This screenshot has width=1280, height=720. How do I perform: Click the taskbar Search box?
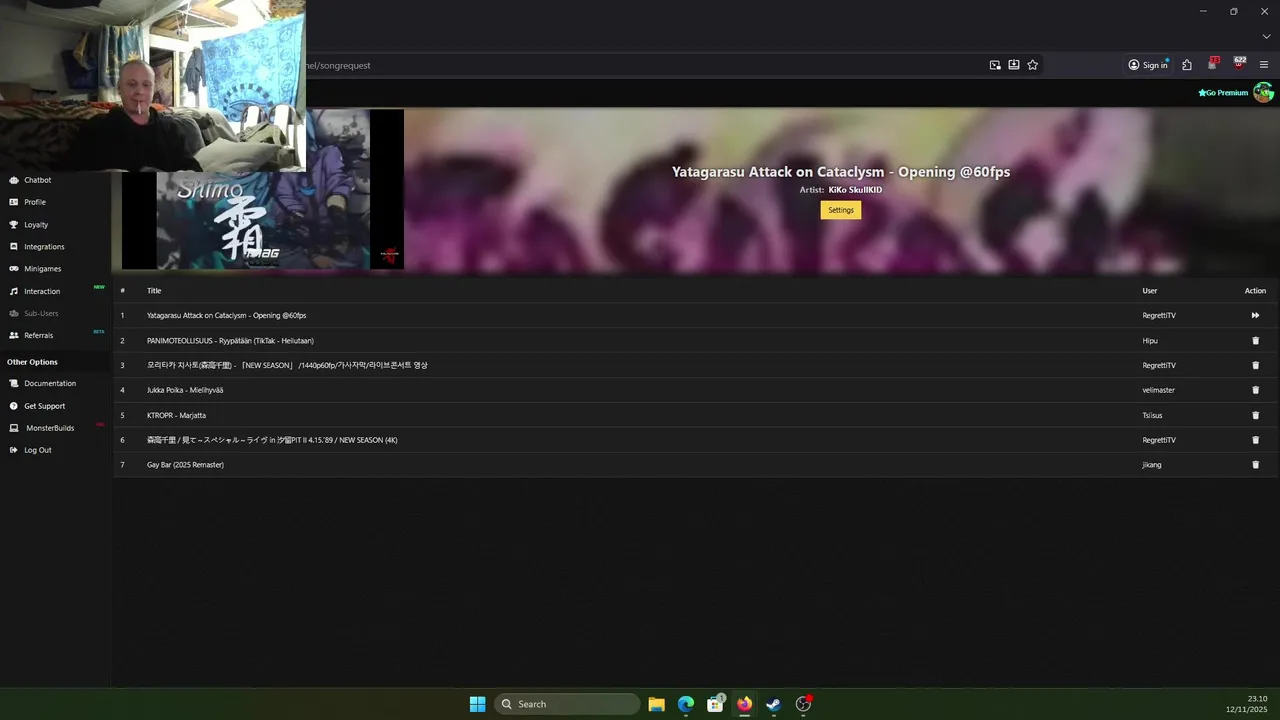(567, 704)
